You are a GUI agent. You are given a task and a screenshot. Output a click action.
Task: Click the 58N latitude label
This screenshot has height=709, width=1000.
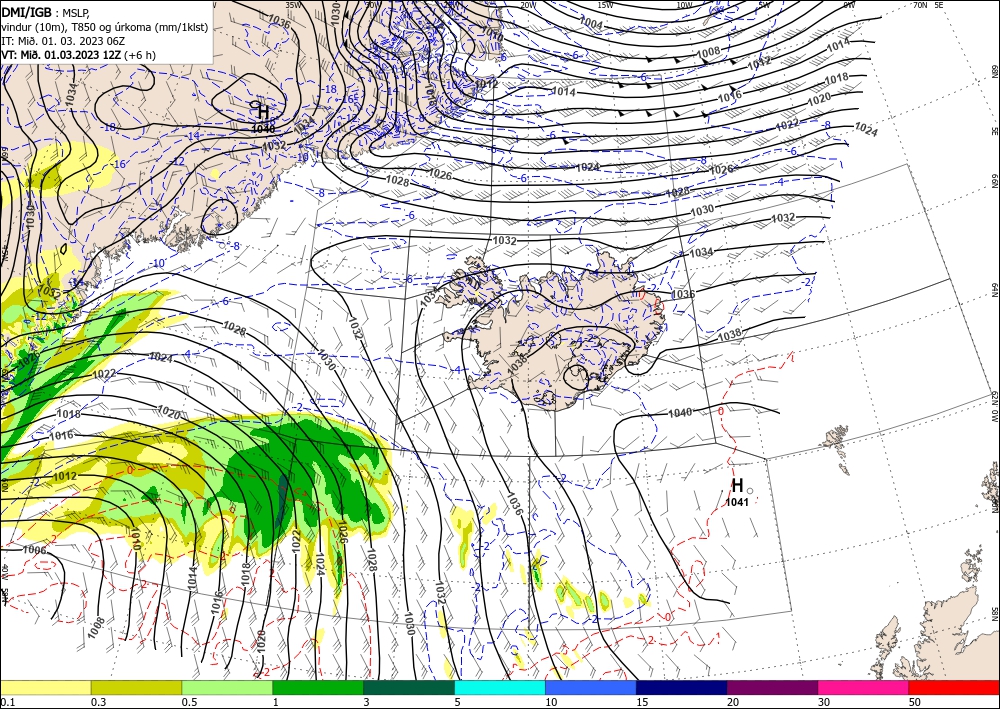point(994,614)
